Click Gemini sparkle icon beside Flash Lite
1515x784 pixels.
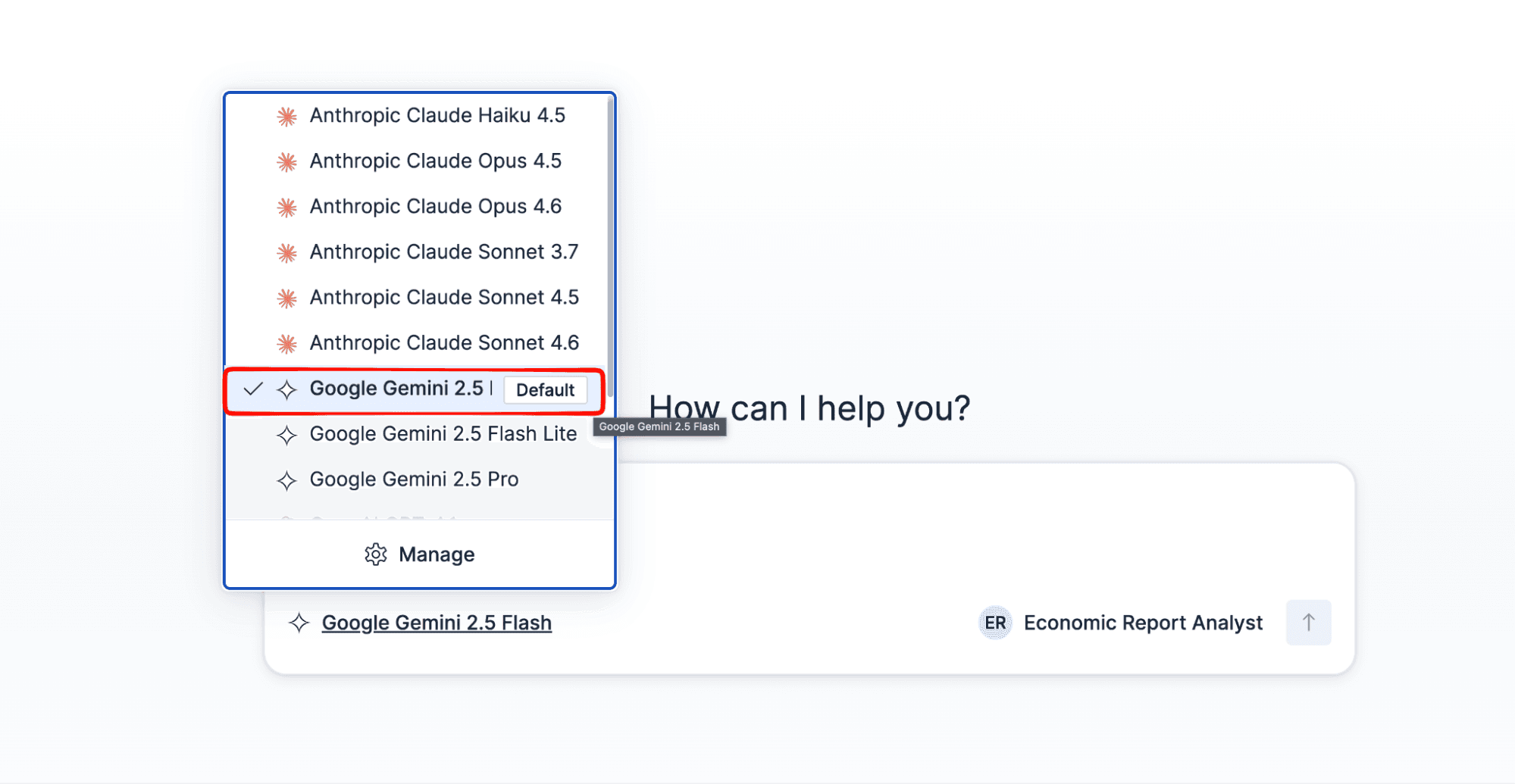tap(286, 435)
